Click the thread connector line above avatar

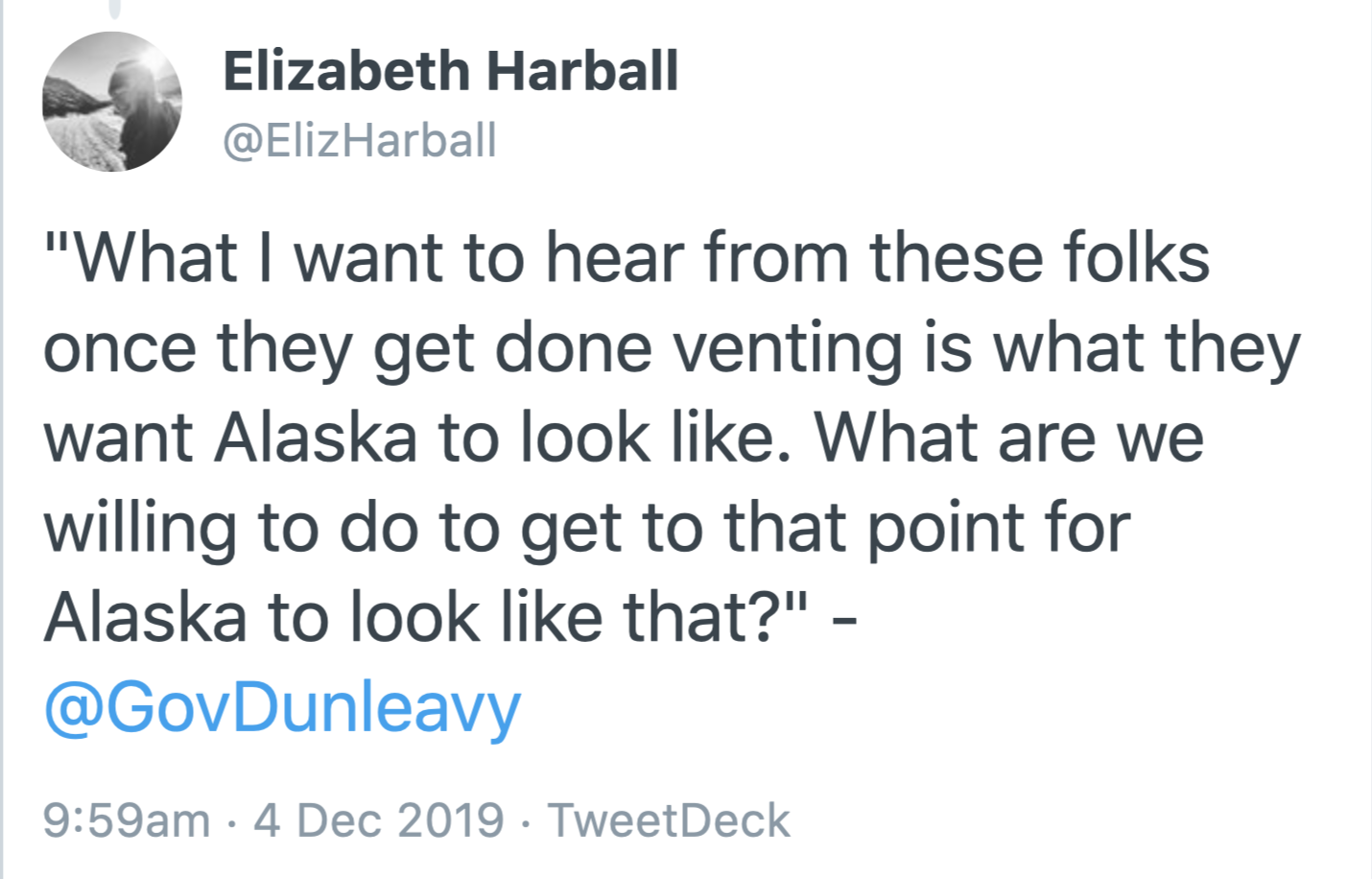[x=115, y=9]
